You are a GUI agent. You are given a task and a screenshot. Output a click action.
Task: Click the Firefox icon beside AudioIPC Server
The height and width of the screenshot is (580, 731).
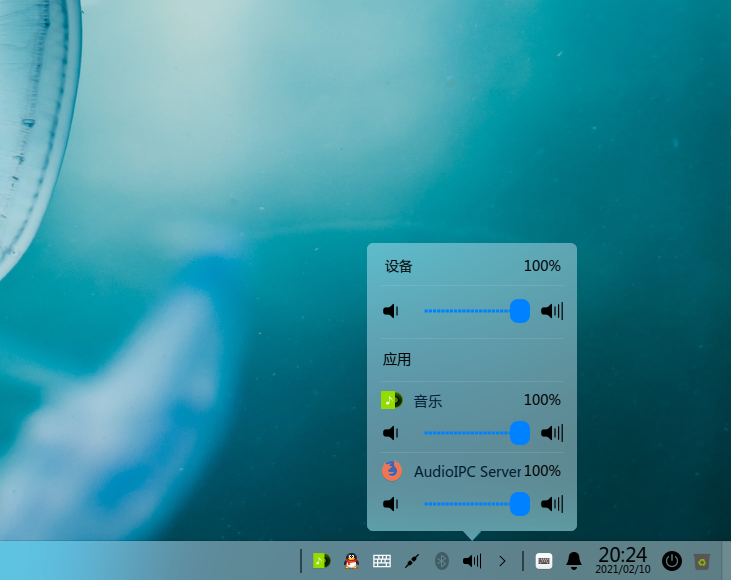click(x=392, y=470)
